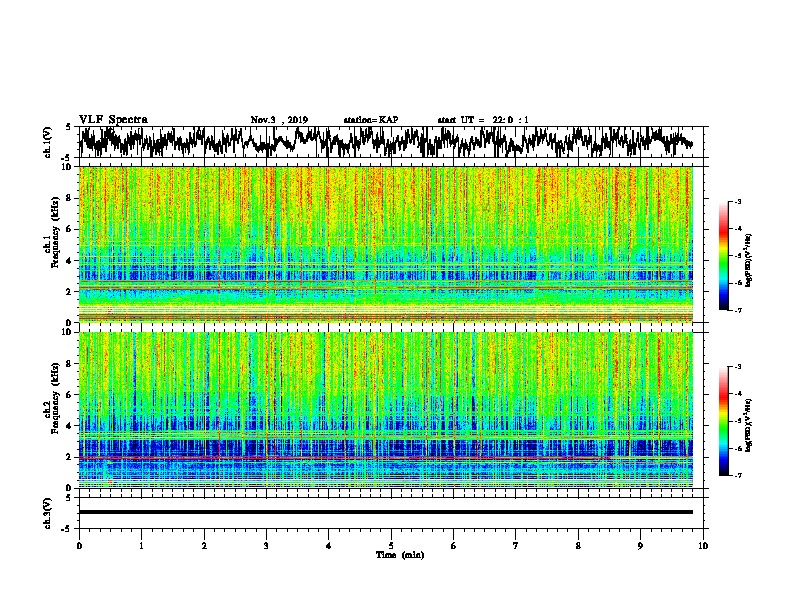
Task: Click time axis tick label '0'
Action: (79, 546)
